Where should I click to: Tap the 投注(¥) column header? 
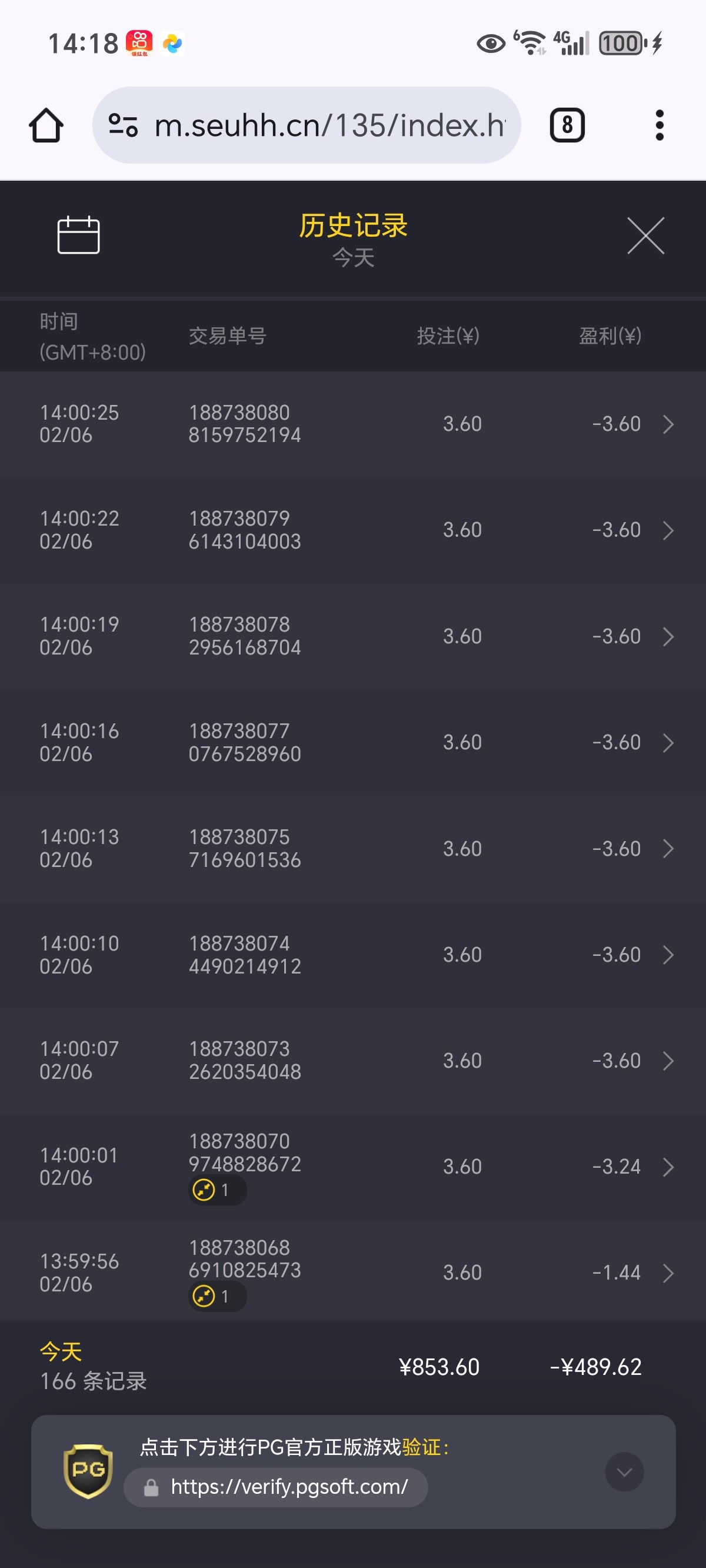[x=448, y=336]
